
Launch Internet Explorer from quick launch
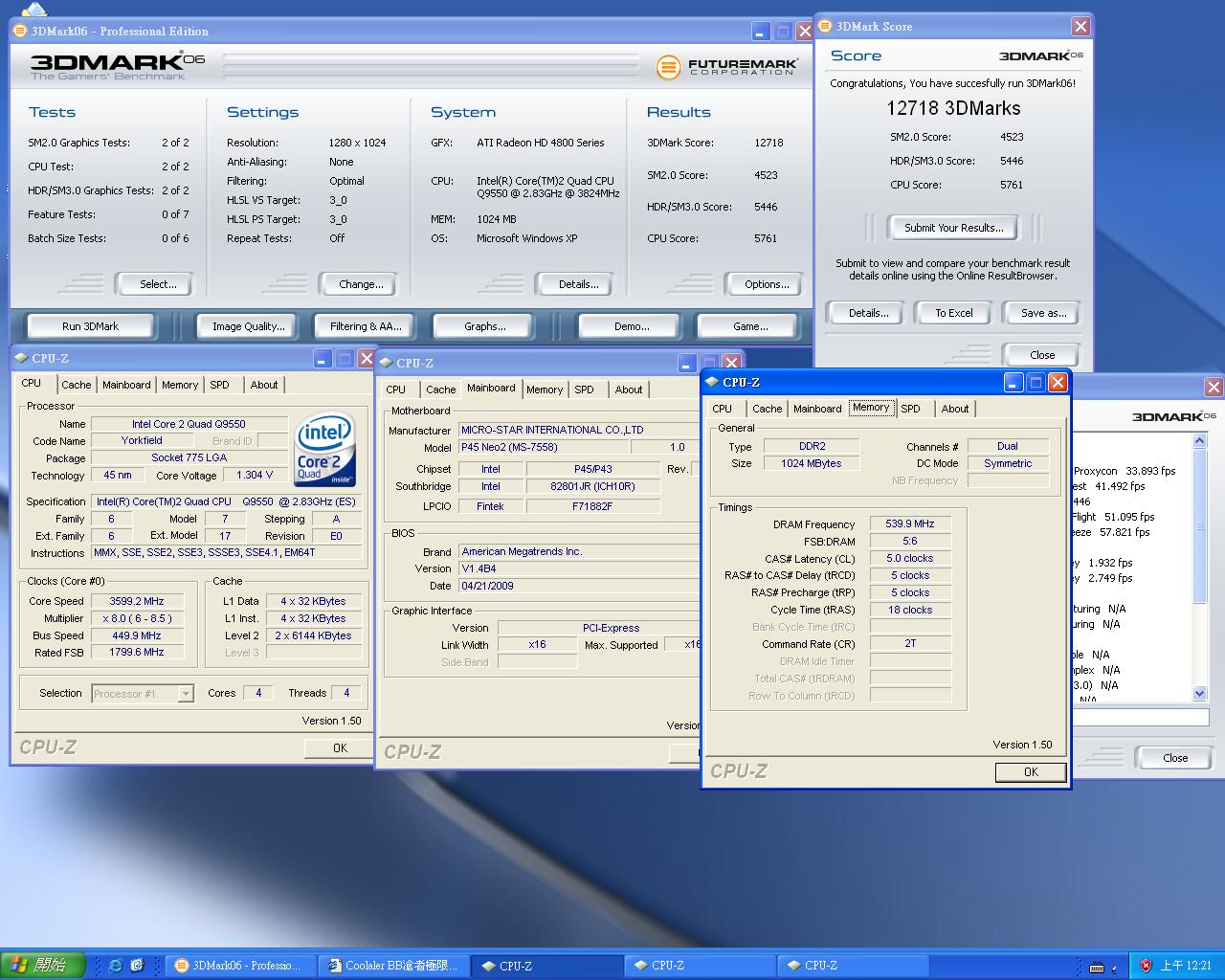click(116, 966)
